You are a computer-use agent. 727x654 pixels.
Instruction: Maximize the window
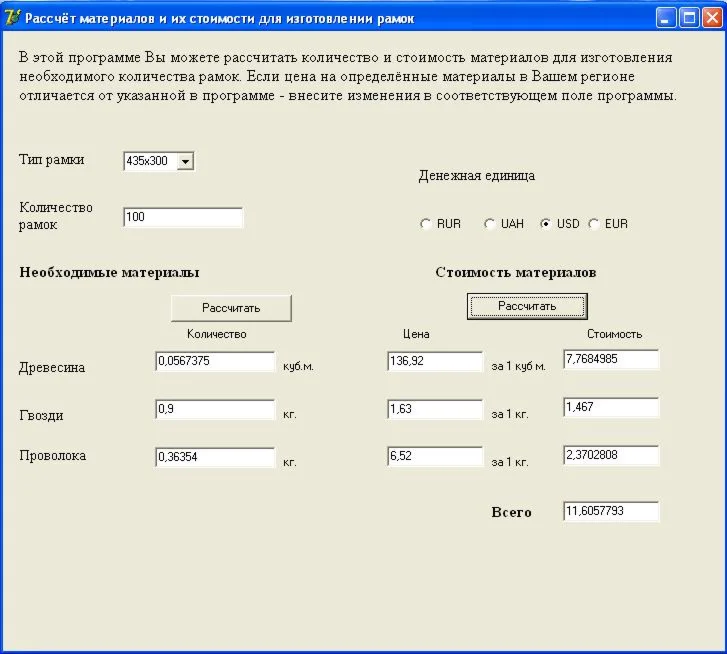[x=689, y=18]
